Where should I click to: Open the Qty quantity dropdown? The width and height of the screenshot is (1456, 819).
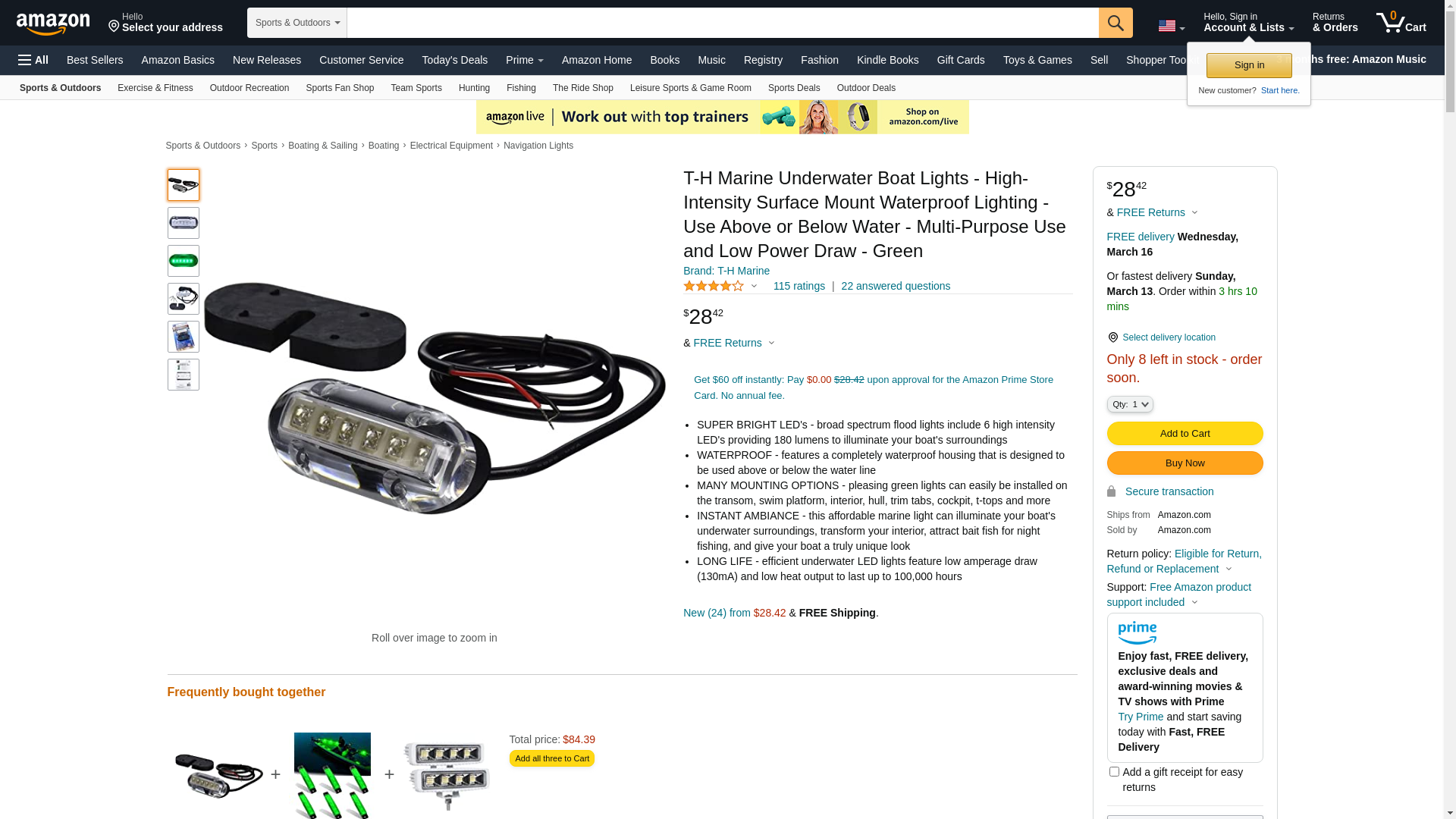pos(1130,405)
